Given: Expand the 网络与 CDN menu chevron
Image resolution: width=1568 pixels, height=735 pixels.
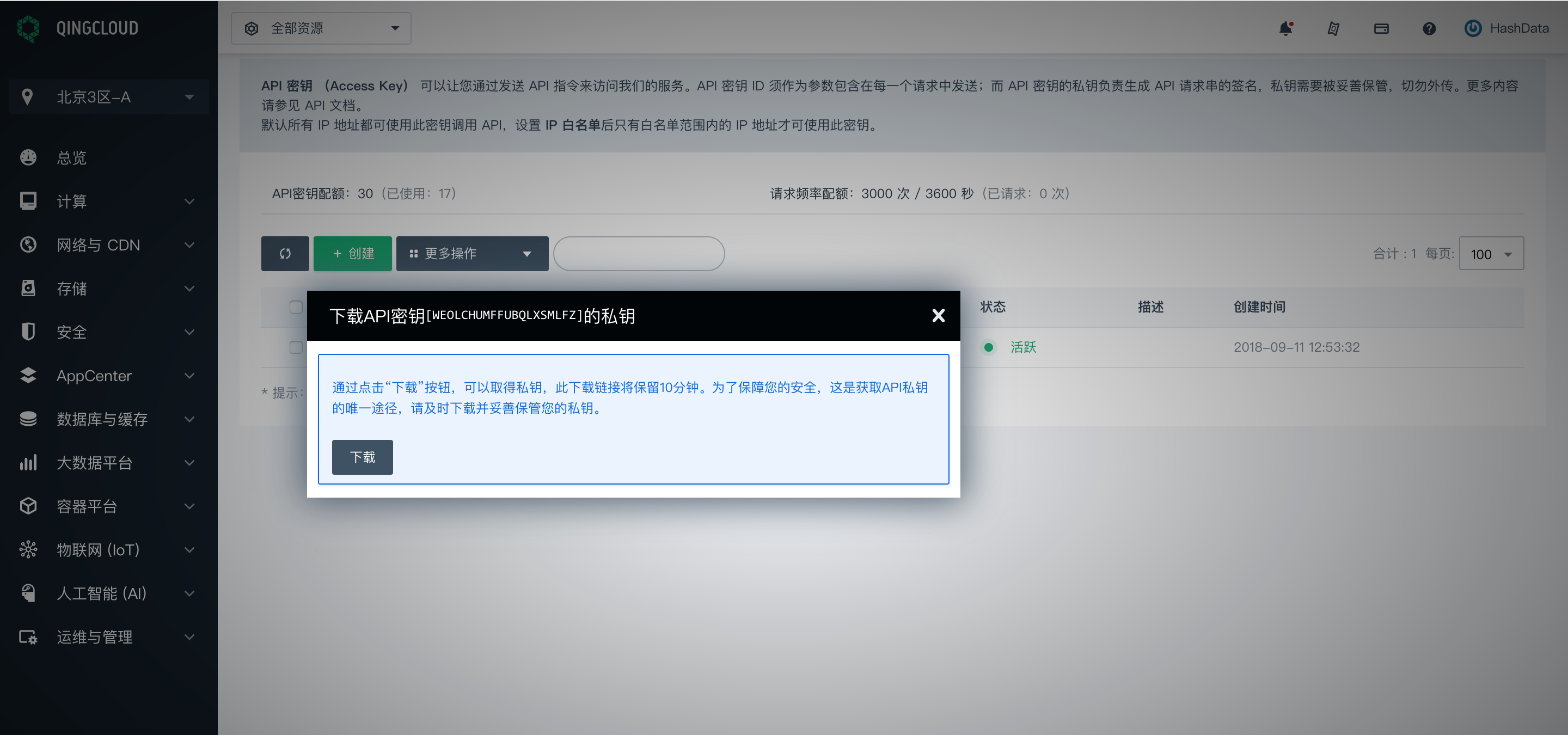Looking at the screenshot, I should pyautogui.click(x=189, y=245).
